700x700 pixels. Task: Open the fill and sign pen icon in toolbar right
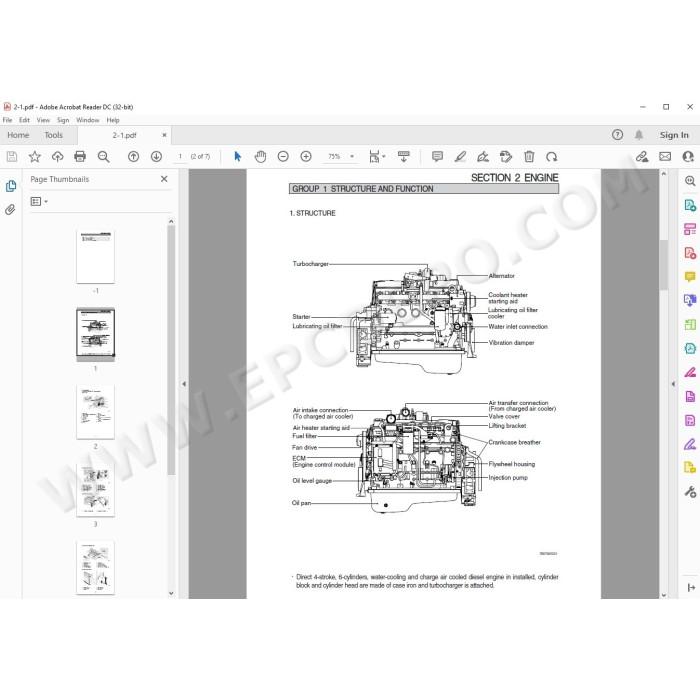tap(642, 157)
